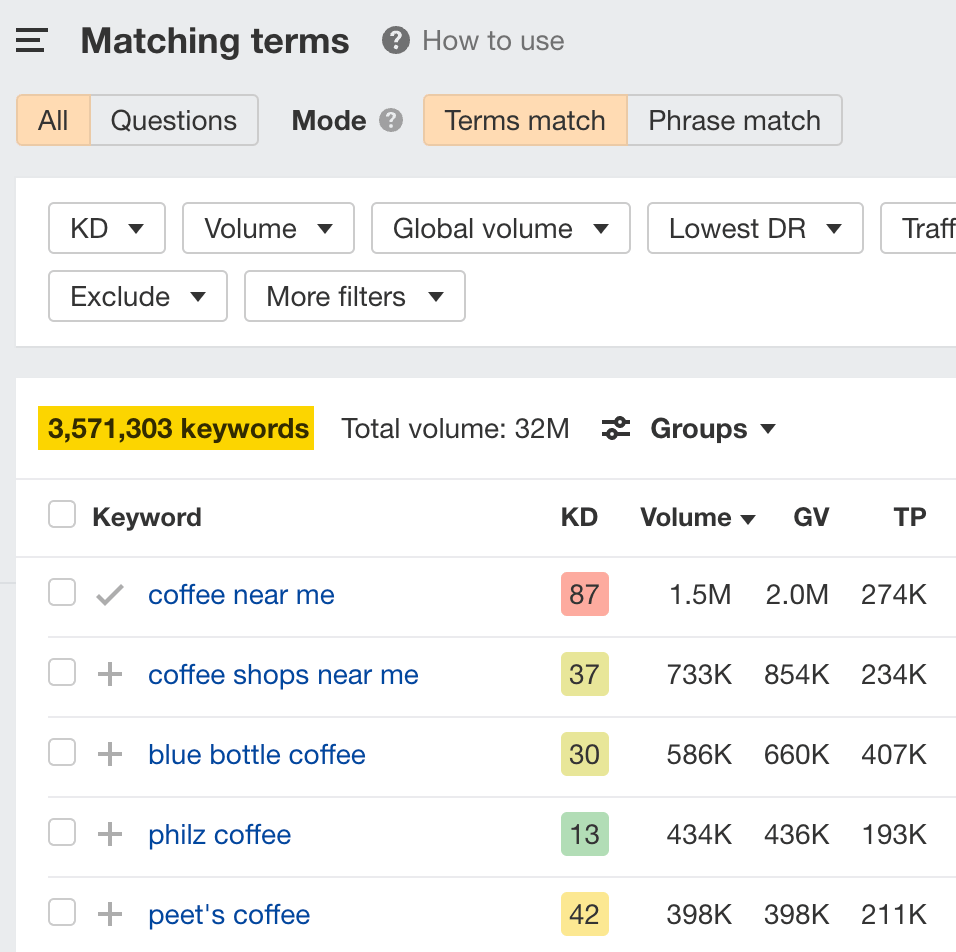This screenshot has height=952, width=956.
Task: Click the KD 37 badge
Action: click(585, 674)
